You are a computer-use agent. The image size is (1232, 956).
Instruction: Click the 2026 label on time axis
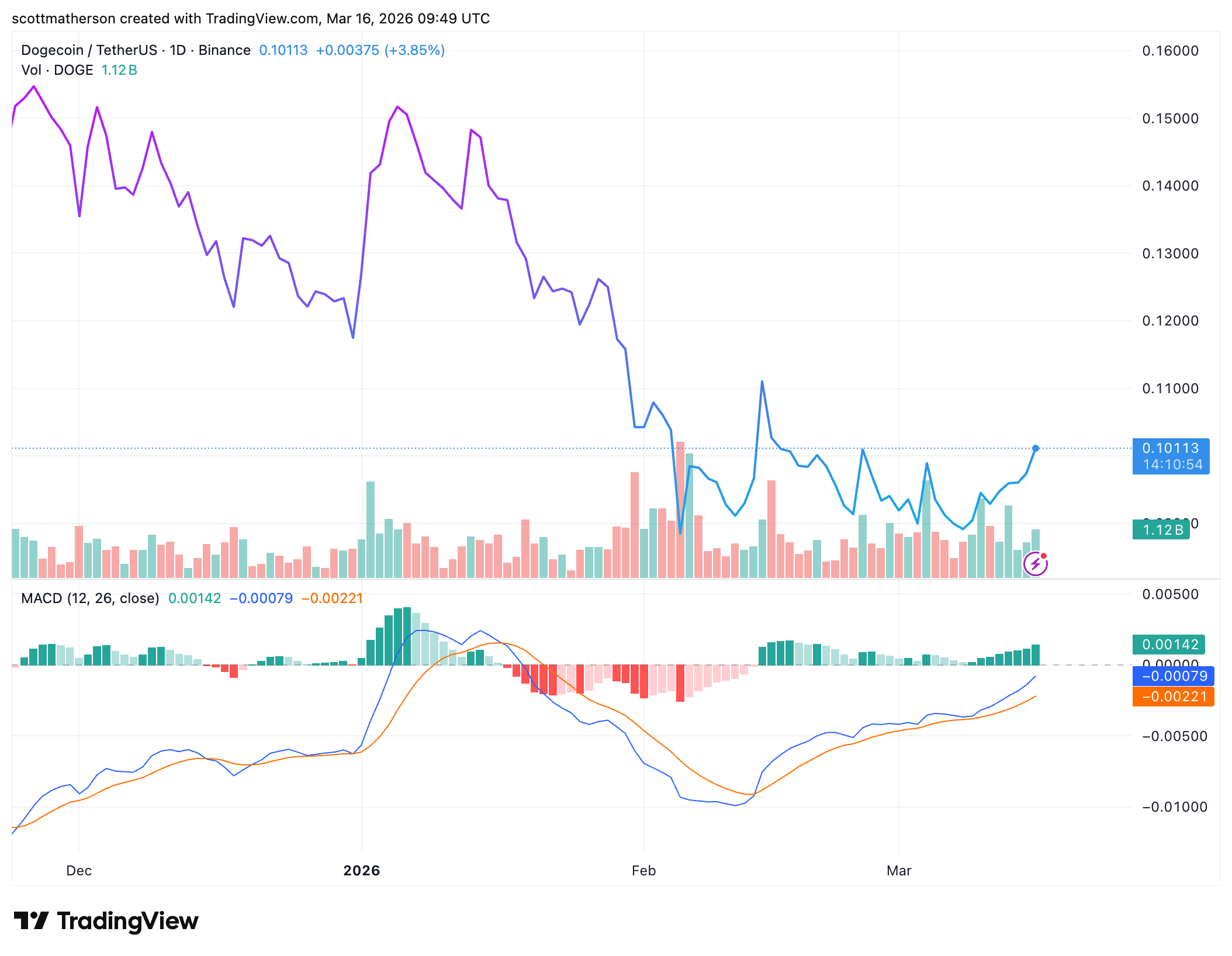[x=362, y=871]
